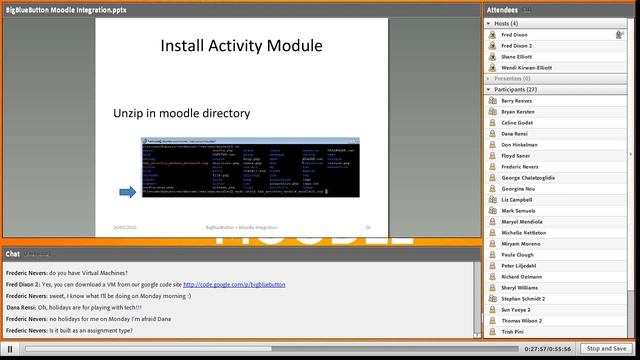Screen dimensions: 640x360
Task: Click 'Unzip in moodle directory' slide text
Action: [182, 113]
